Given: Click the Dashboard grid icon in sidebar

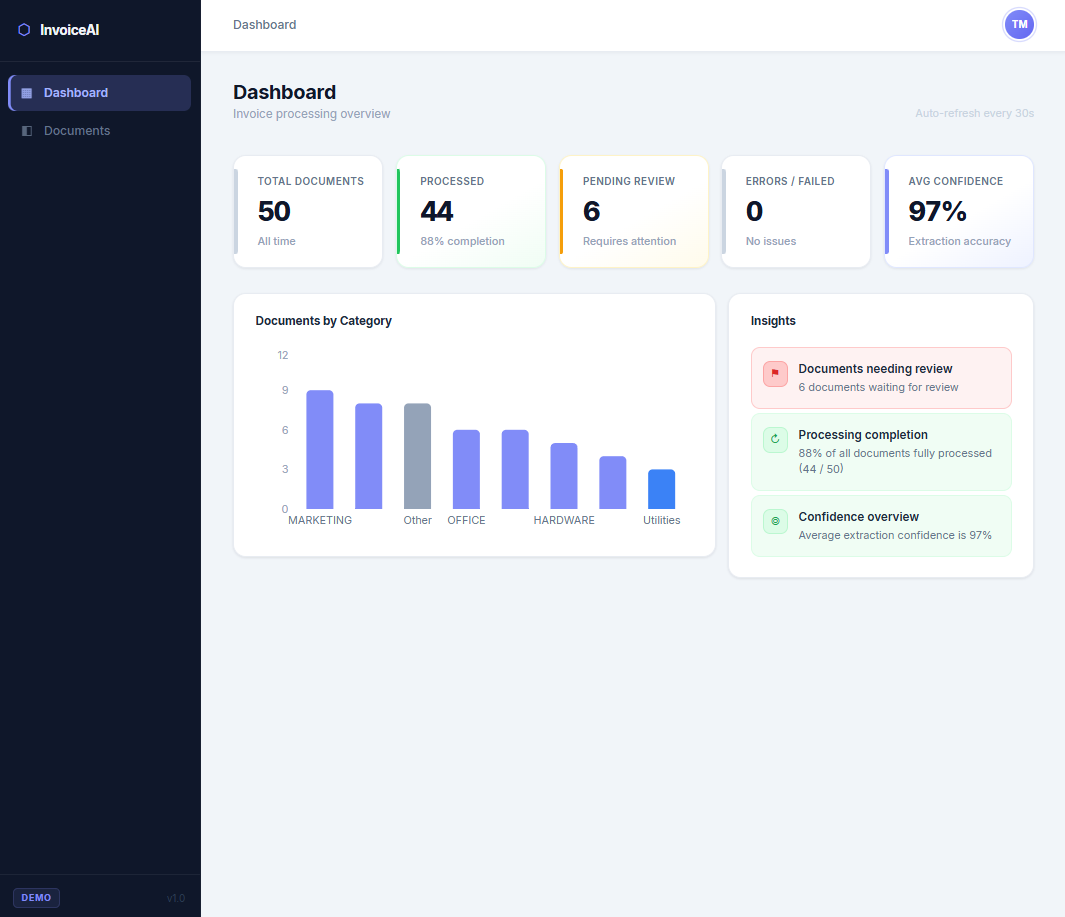Looking at the screenshot, I should click(27, 93).
